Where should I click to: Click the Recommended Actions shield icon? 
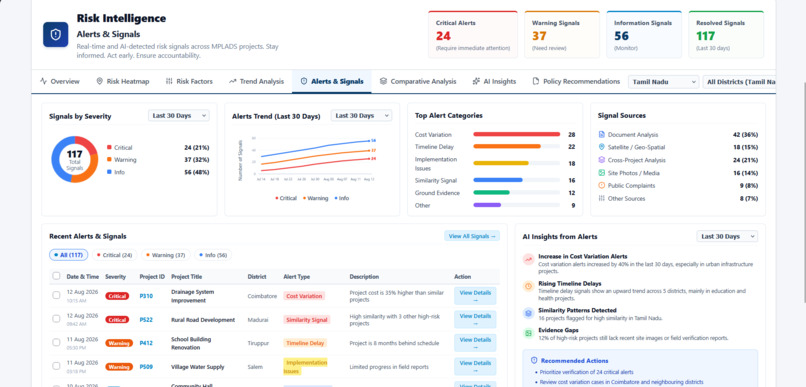point(534,361)
